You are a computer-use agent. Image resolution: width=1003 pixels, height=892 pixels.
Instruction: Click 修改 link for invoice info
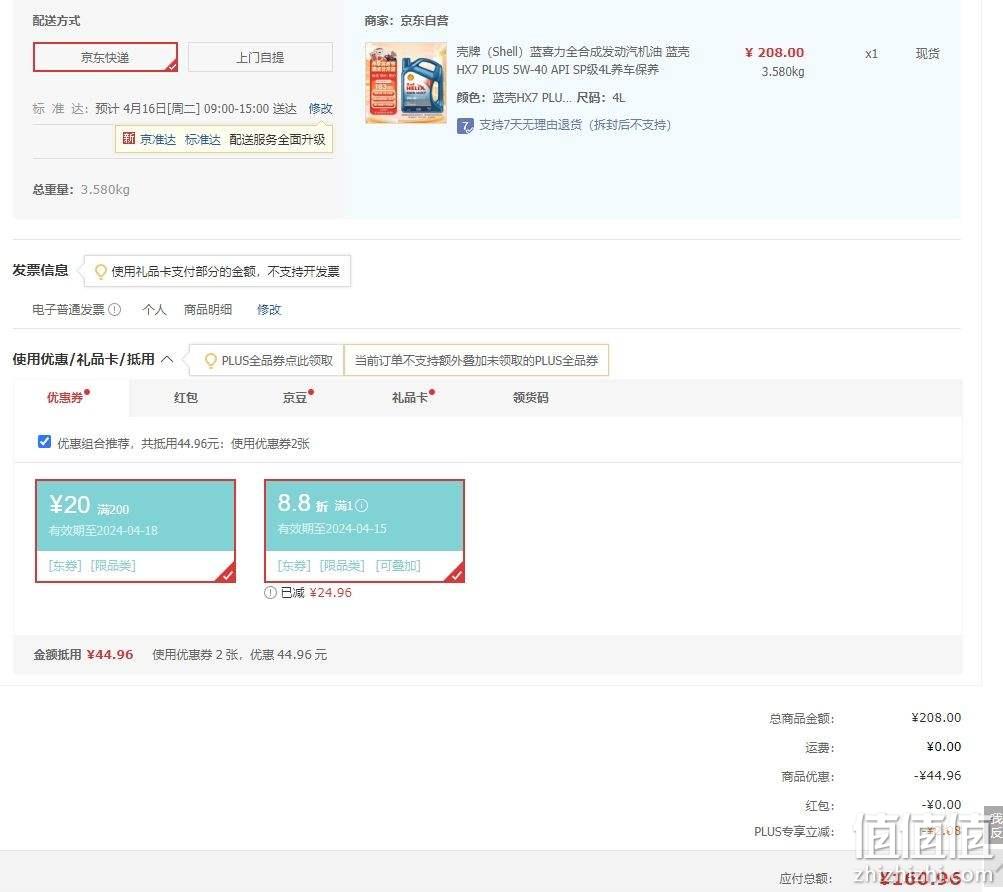(x=269, y=310)
